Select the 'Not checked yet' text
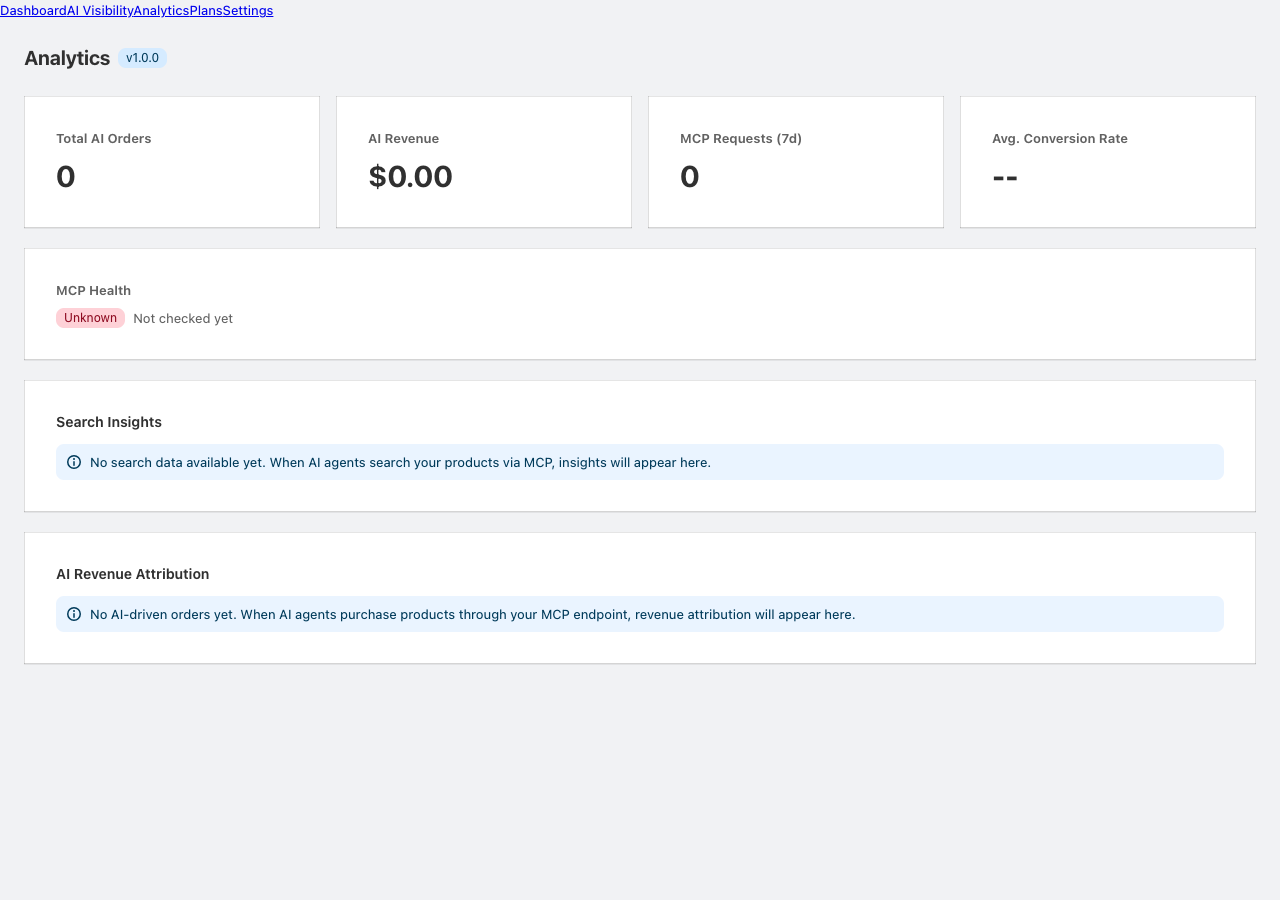 [183, 318]
